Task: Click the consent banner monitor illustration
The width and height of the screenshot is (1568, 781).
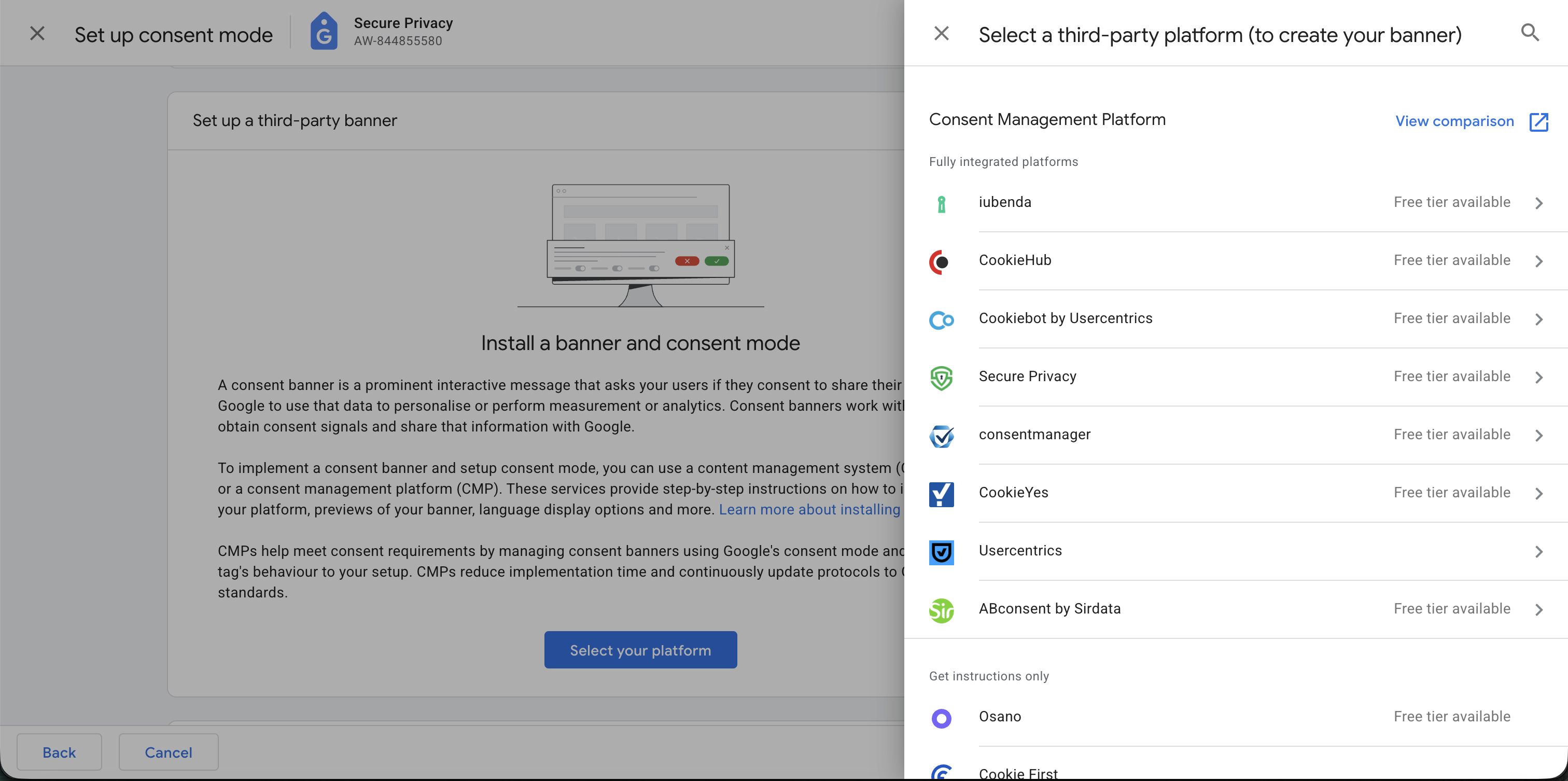Action: (x=640, y=246)
